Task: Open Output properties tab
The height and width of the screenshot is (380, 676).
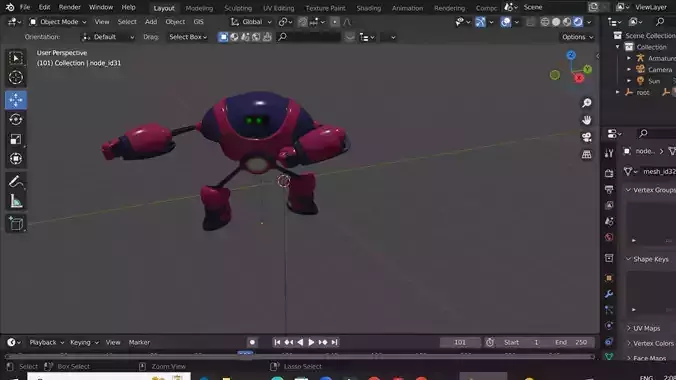Action: tap(609, 189)
